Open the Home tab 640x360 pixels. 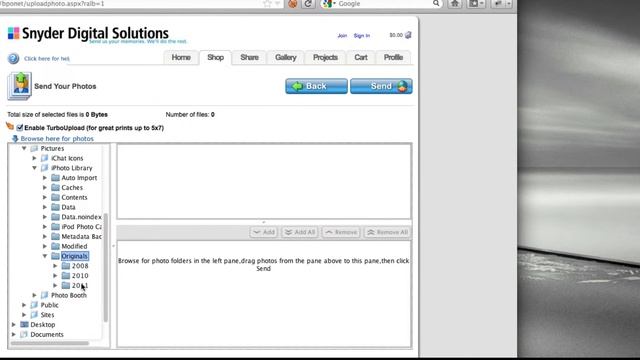[181, 58]
